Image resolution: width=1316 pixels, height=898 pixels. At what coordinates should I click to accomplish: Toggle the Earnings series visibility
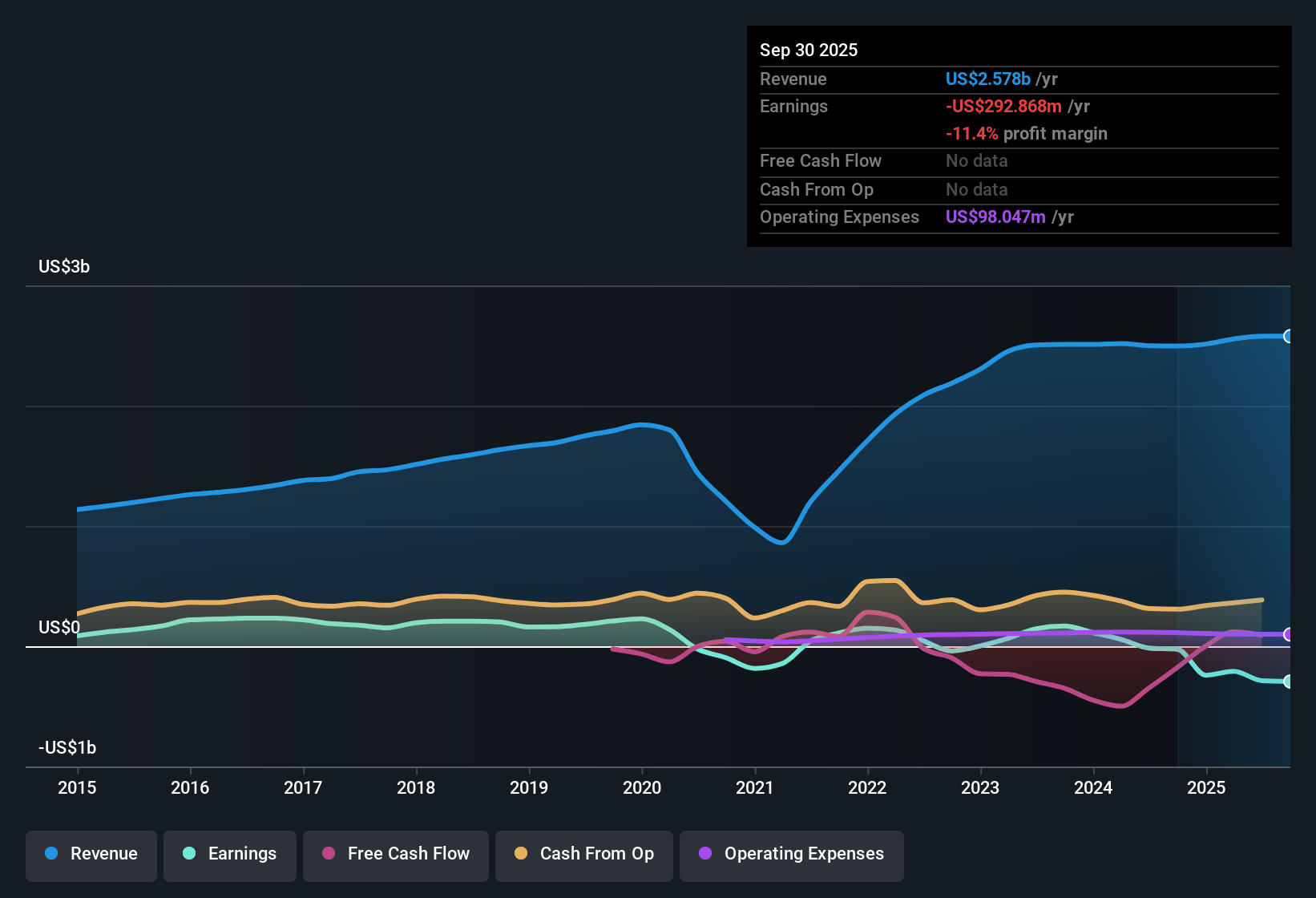(229, 854)
